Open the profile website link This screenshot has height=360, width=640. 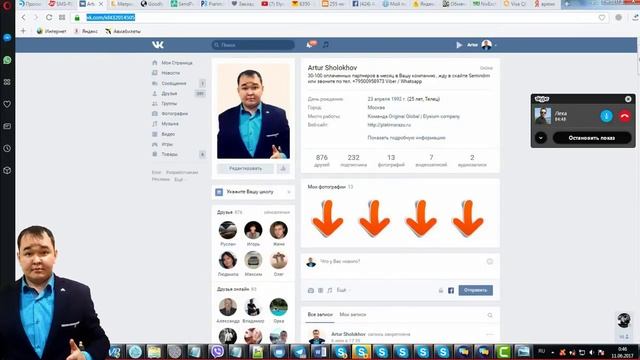[389, 125]
